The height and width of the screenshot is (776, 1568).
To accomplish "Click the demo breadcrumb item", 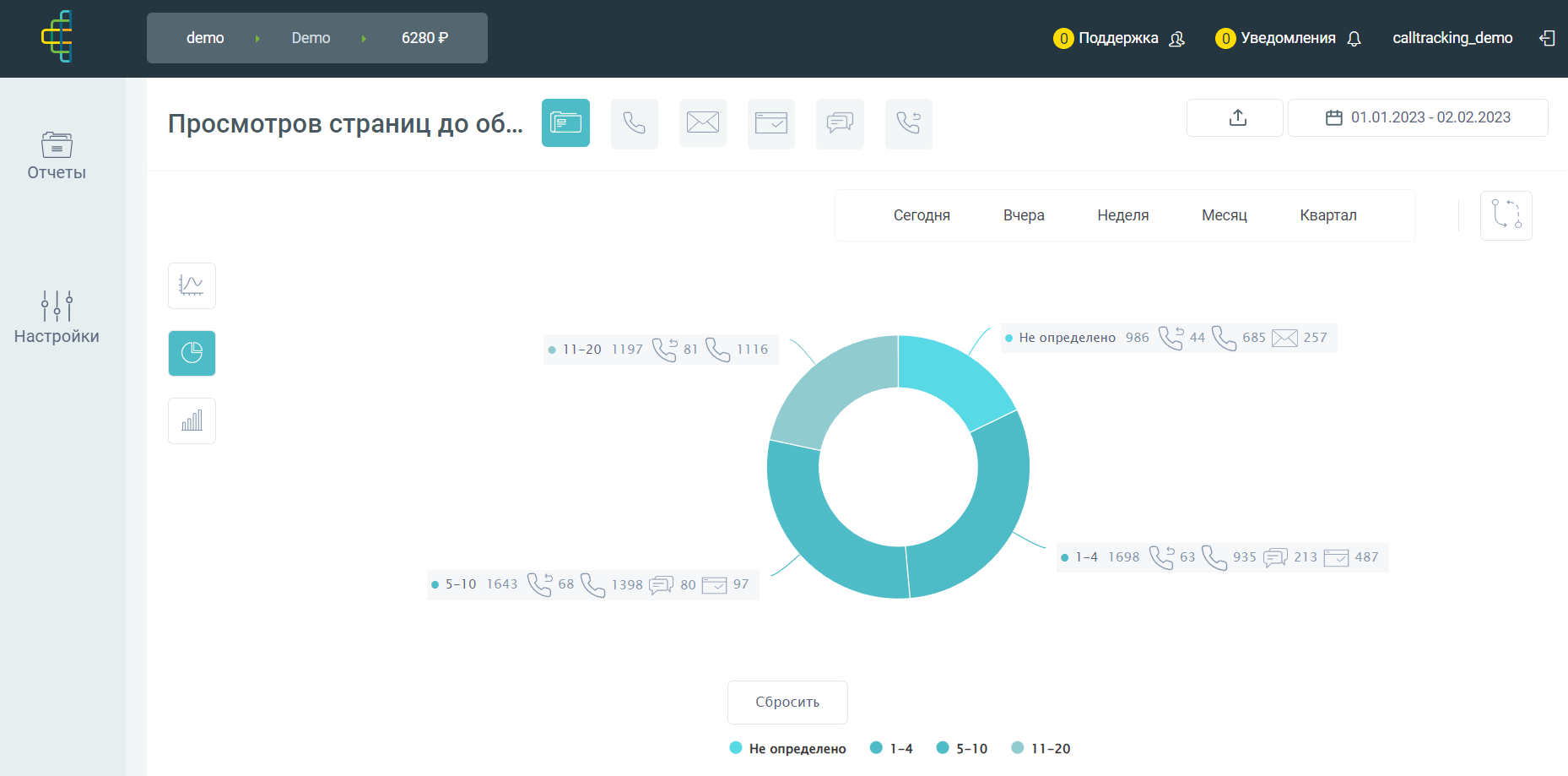I will click(x=205, y=38).
